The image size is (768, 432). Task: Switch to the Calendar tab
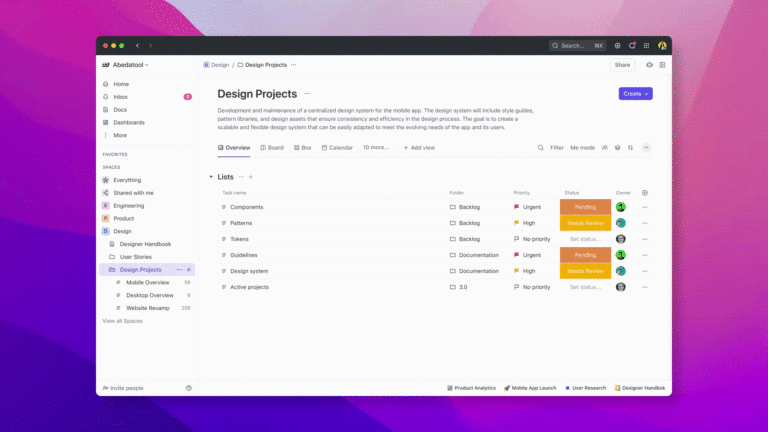[337, 147]
